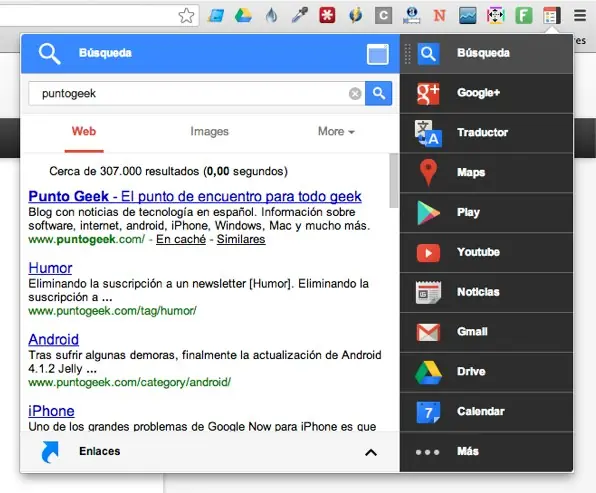596x493 pixels.
Task: Click the blue flame extension icon
Action: tap(271, 16)
